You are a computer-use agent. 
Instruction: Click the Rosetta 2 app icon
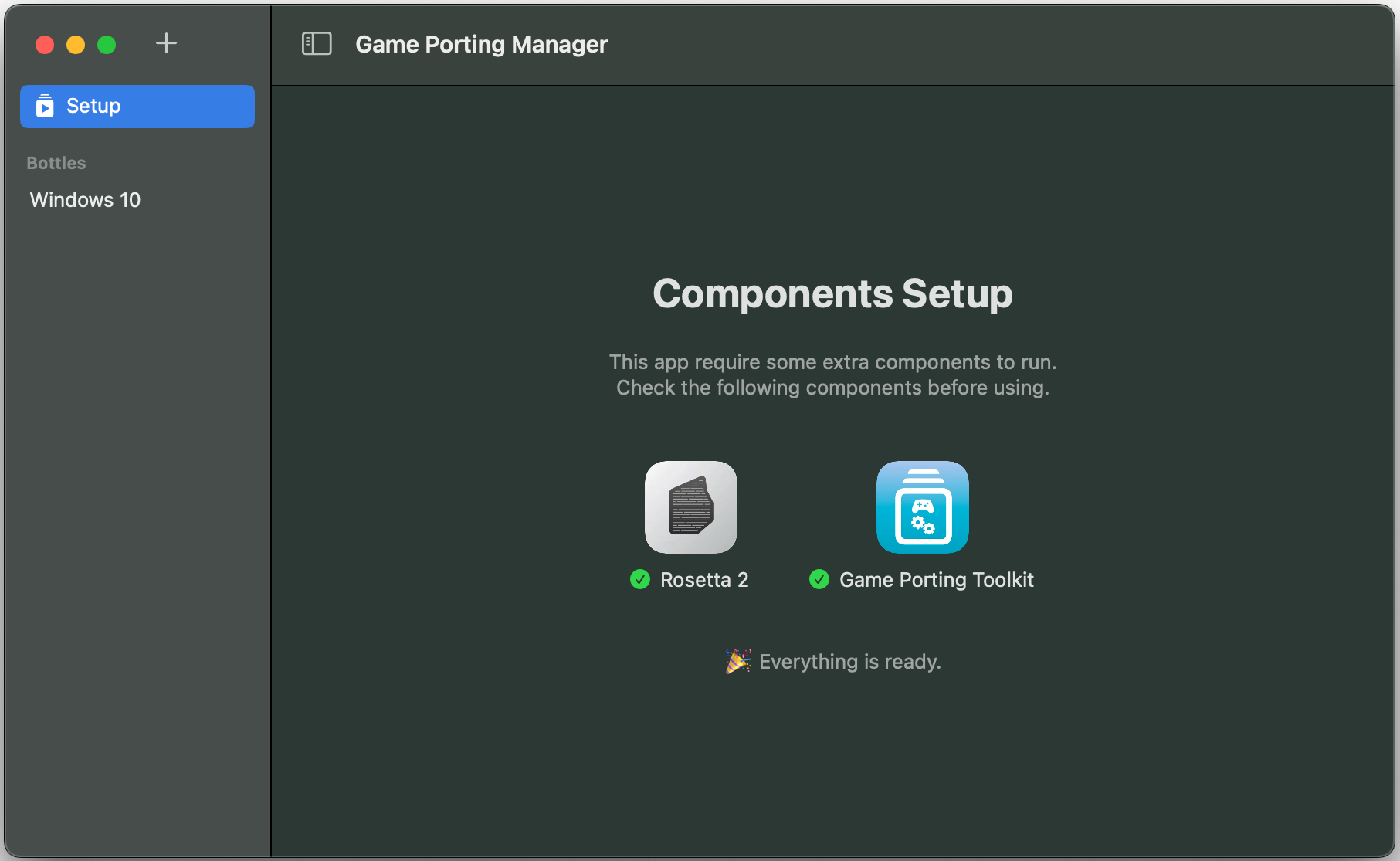[691, 507]
